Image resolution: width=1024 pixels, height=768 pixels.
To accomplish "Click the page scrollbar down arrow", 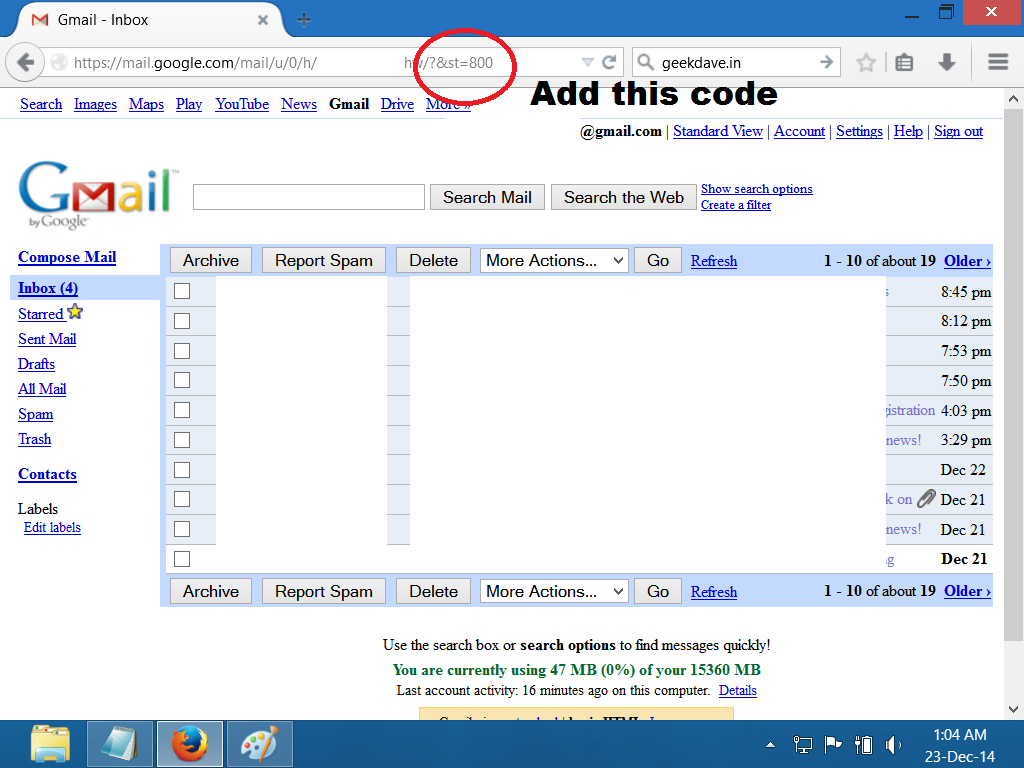I will [1013, 709].
